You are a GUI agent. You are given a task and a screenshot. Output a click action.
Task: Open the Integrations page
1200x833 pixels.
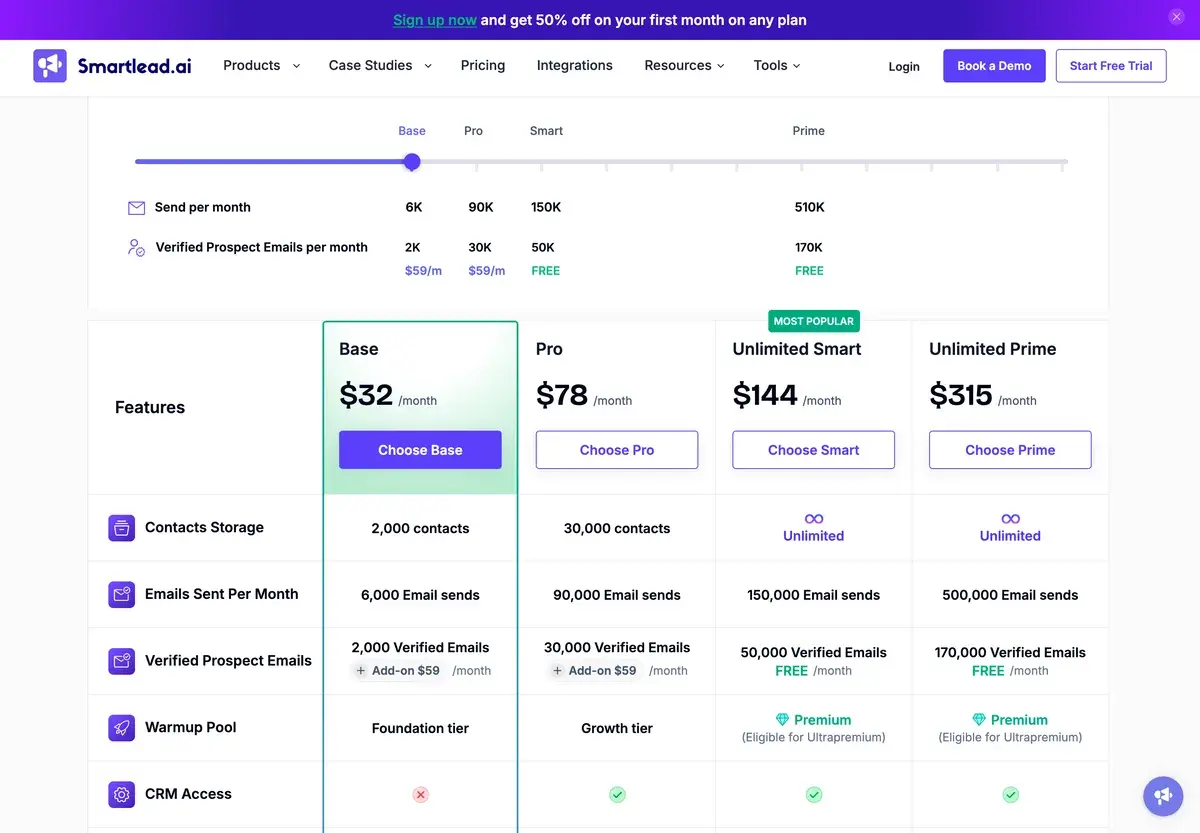pos(575,66)
